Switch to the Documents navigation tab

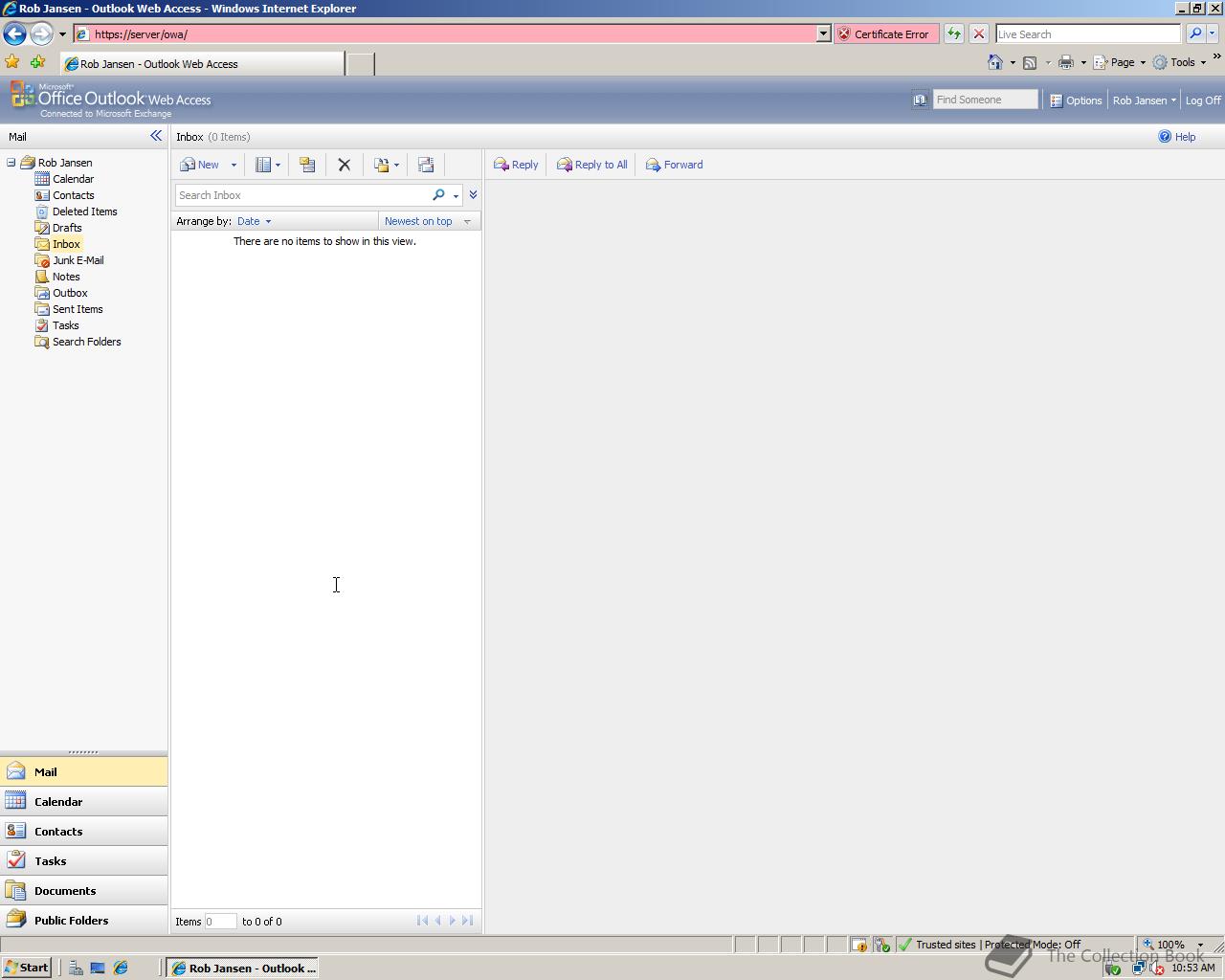(83, 890)
